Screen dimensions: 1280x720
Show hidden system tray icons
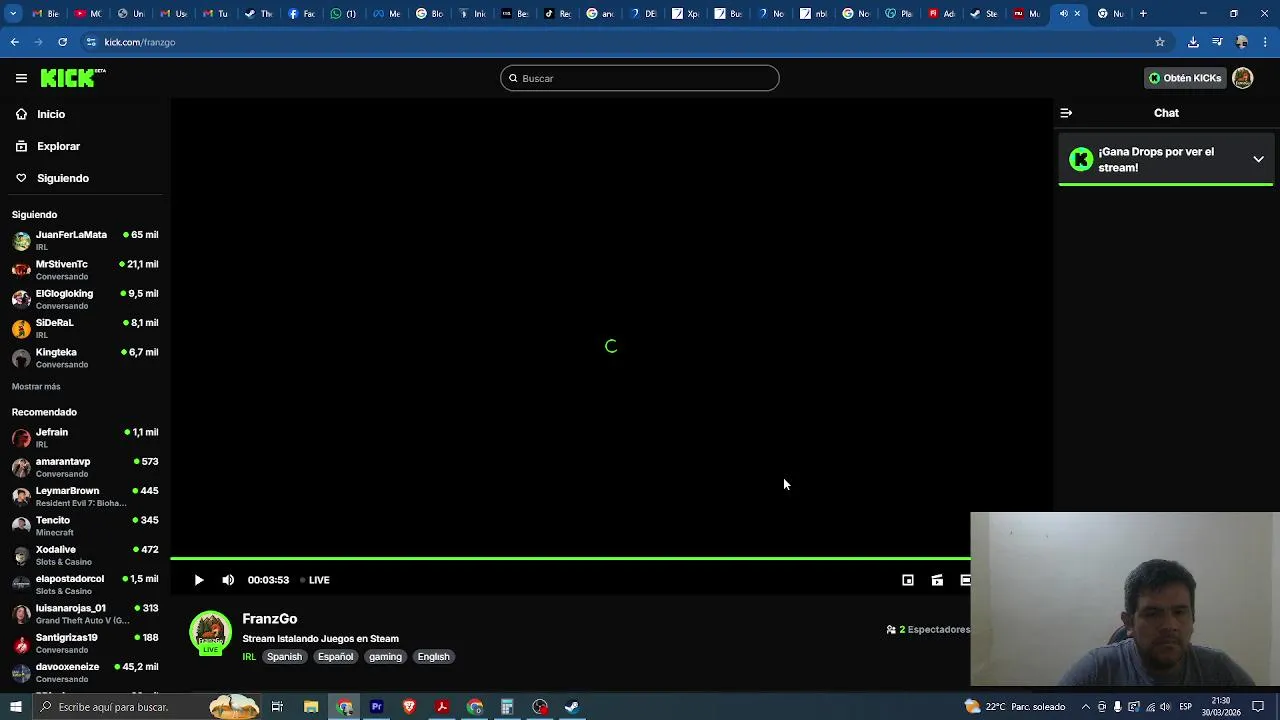click(1086, 707)
